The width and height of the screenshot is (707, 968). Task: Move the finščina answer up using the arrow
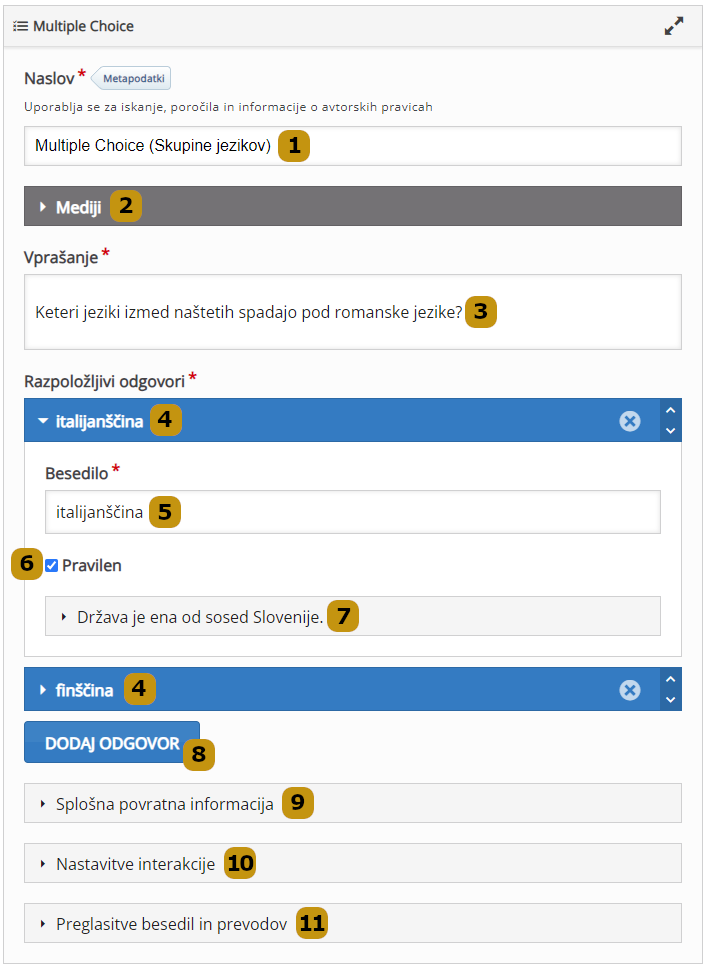(x=672, y=681)
